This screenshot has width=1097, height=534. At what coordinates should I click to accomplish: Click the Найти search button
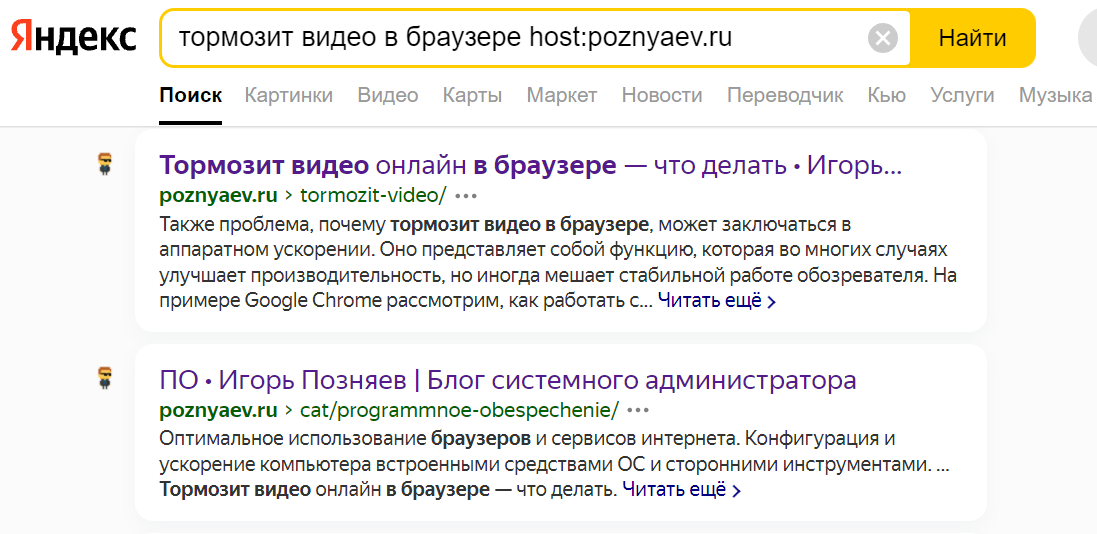(972, 38)
